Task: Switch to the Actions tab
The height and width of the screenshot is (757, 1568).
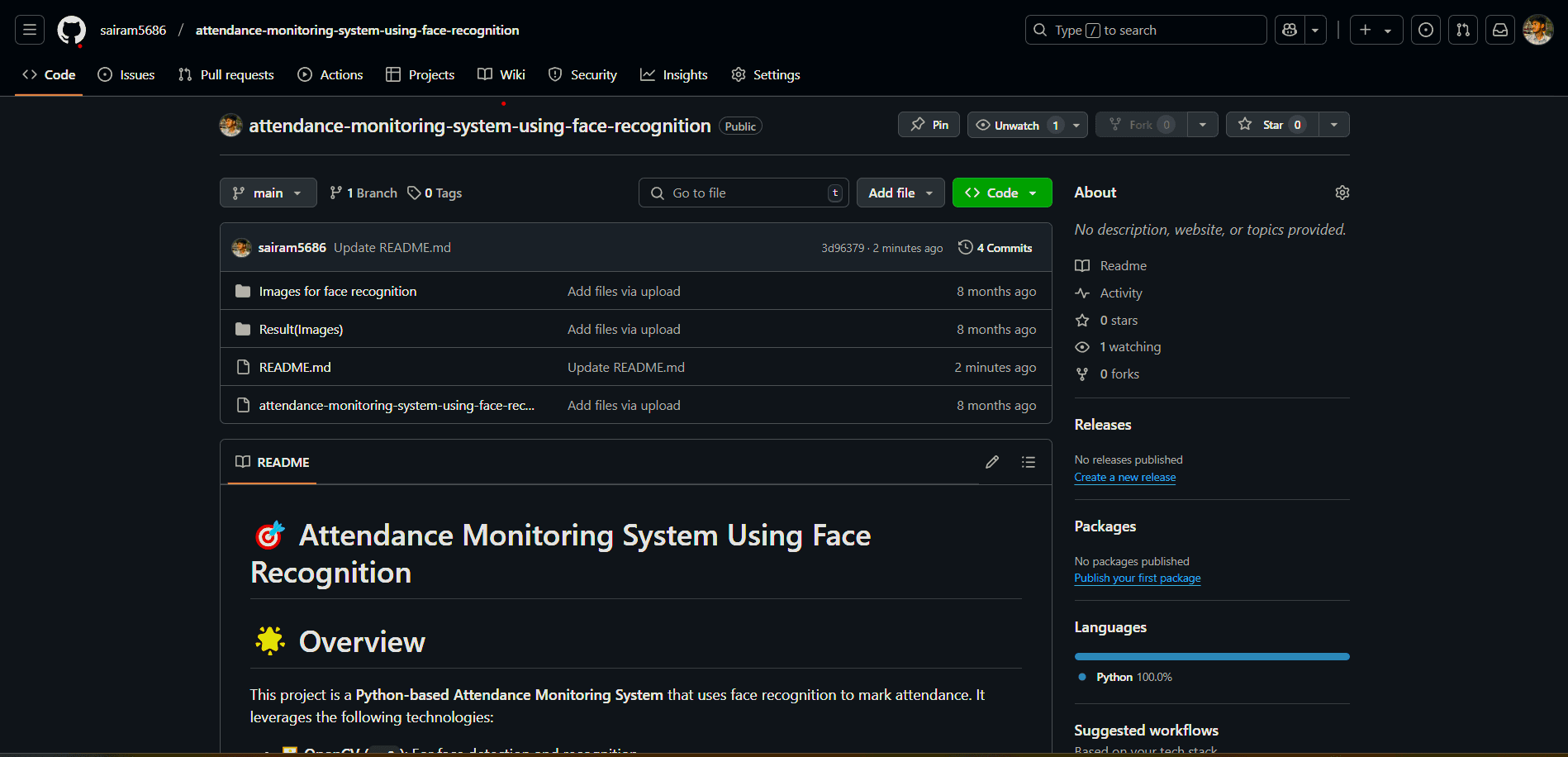Action: (x=330, y=74)
